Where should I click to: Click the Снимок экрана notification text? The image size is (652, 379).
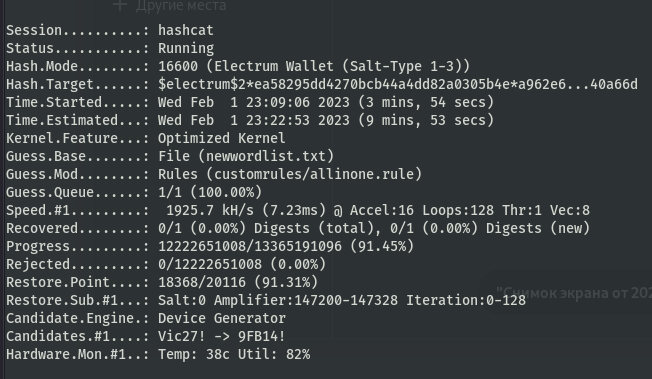(574, 293)
